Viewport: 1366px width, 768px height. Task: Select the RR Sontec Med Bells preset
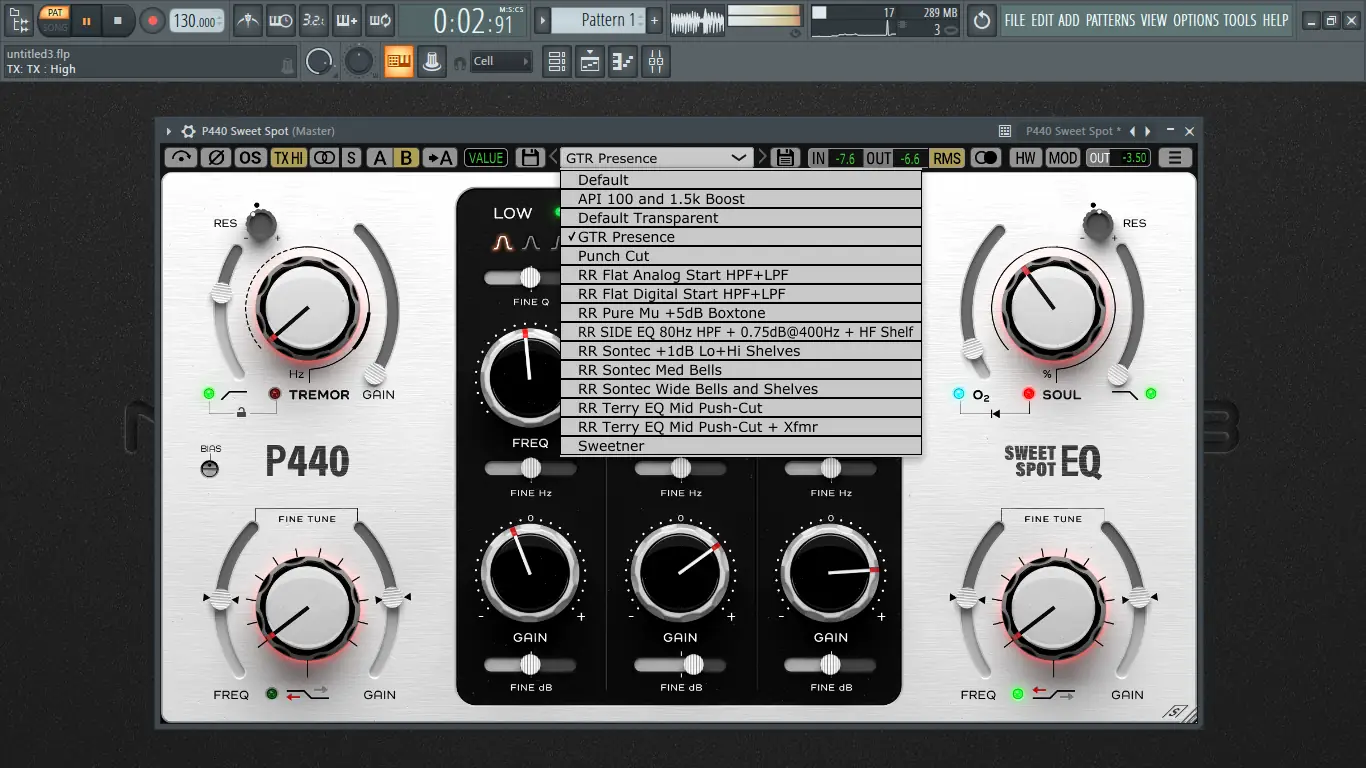pos(741,370)
